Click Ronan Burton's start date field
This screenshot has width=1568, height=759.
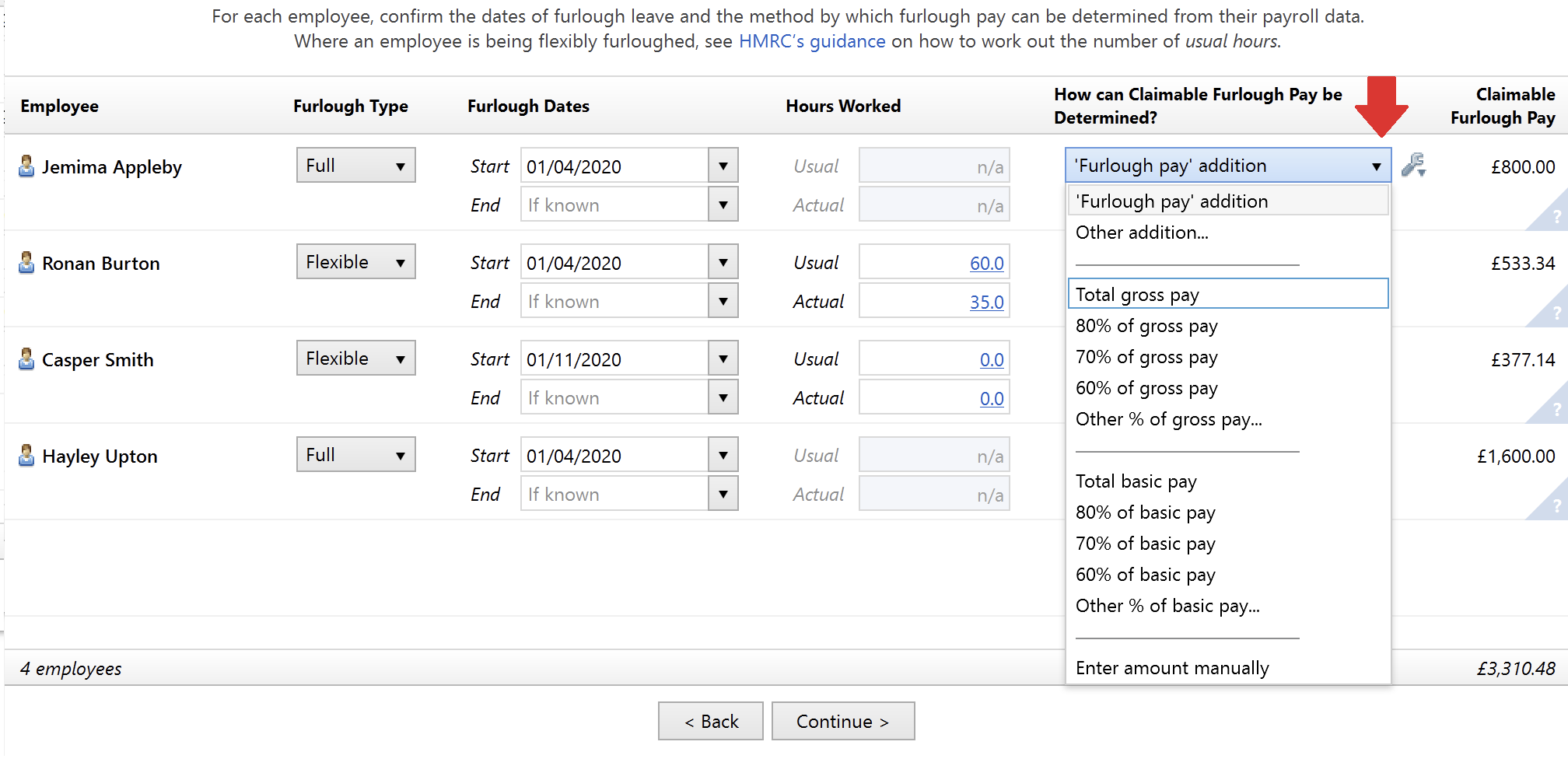pos(614,262)
